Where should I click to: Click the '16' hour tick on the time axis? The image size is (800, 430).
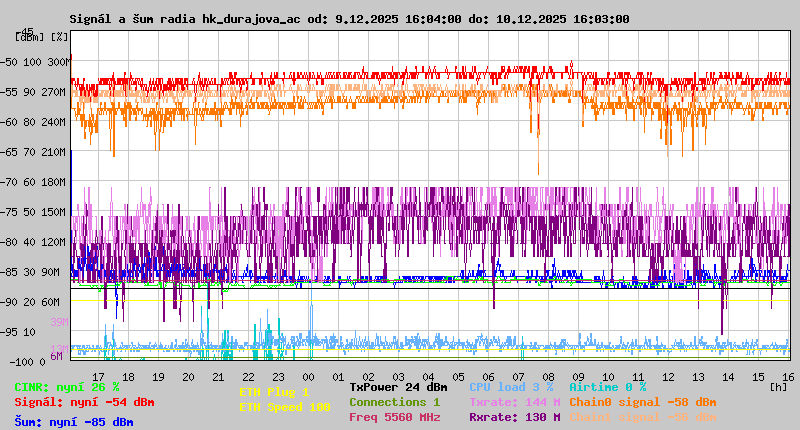click(788, 377)
